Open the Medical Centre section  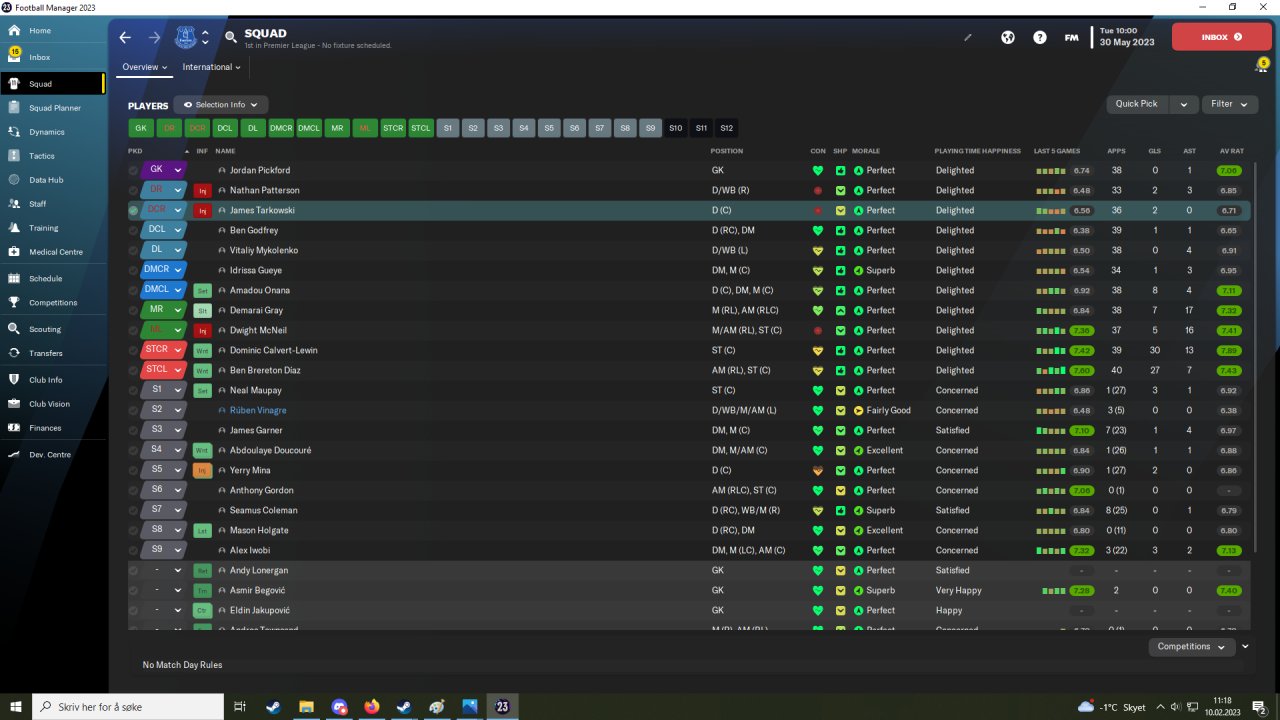(x=55, y=252)
